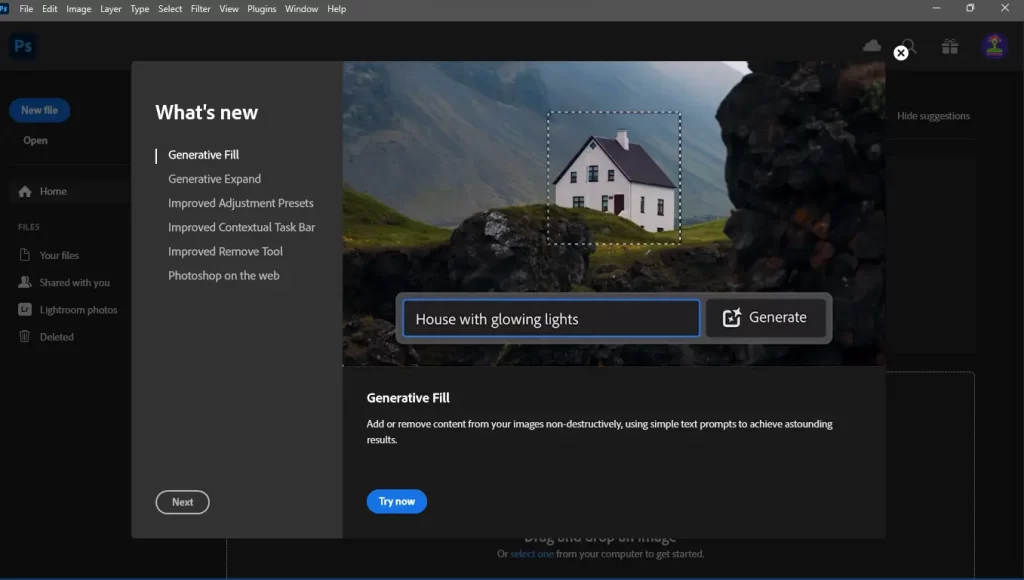
Task: Click the New file button
Action: pyautogui.click(x=40, y=110)
